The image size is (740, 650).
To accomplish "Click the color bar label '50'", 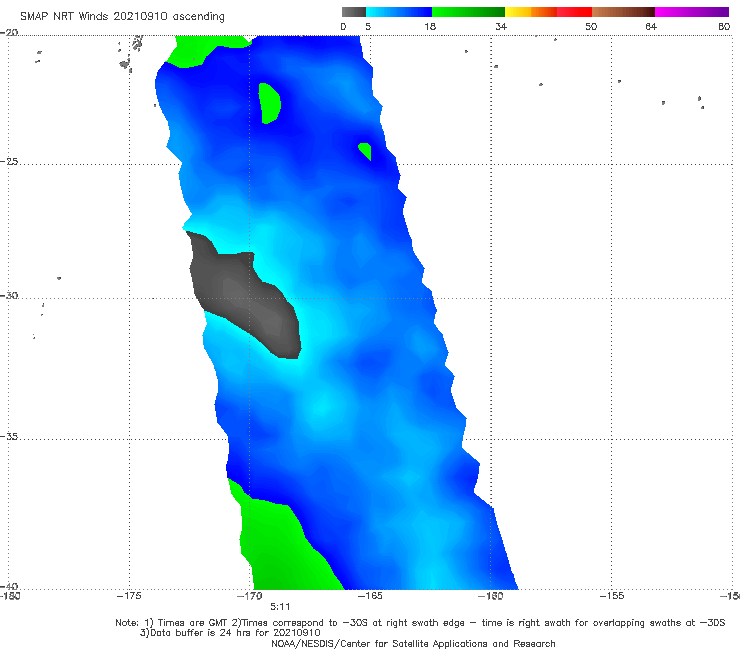I will click(x=591, y=26).
